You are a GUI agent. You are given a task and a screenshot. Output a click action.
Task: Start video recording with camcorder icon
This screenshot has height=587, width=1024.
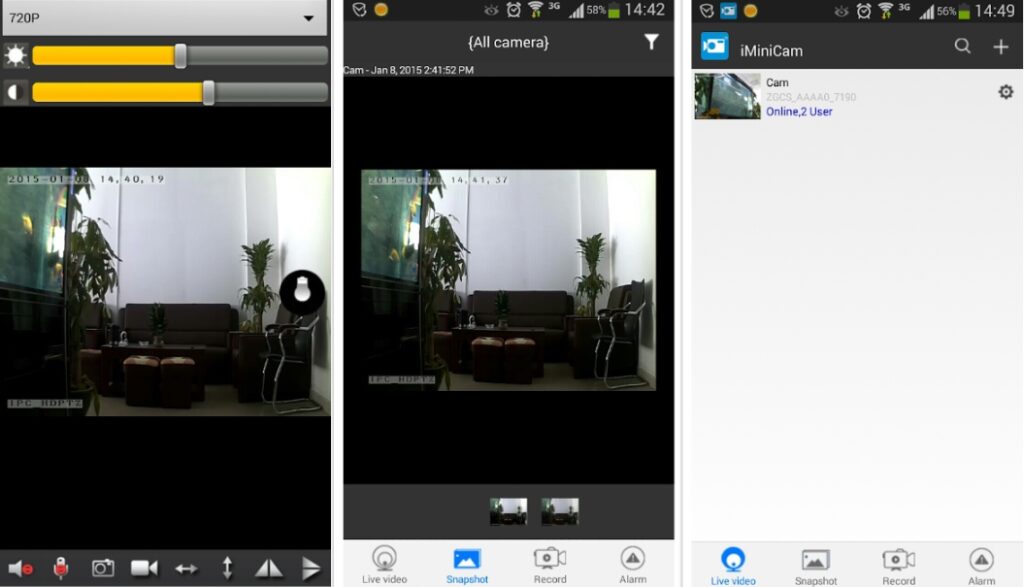click(x=144, y=568)
